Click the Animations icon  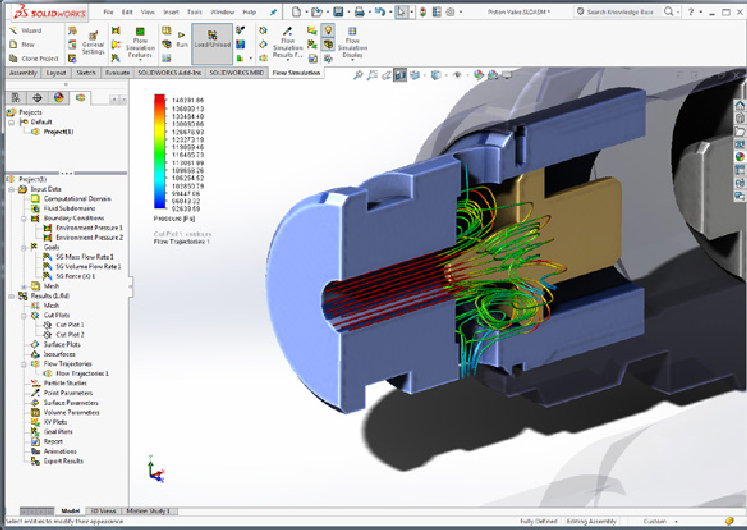point(35,451)
